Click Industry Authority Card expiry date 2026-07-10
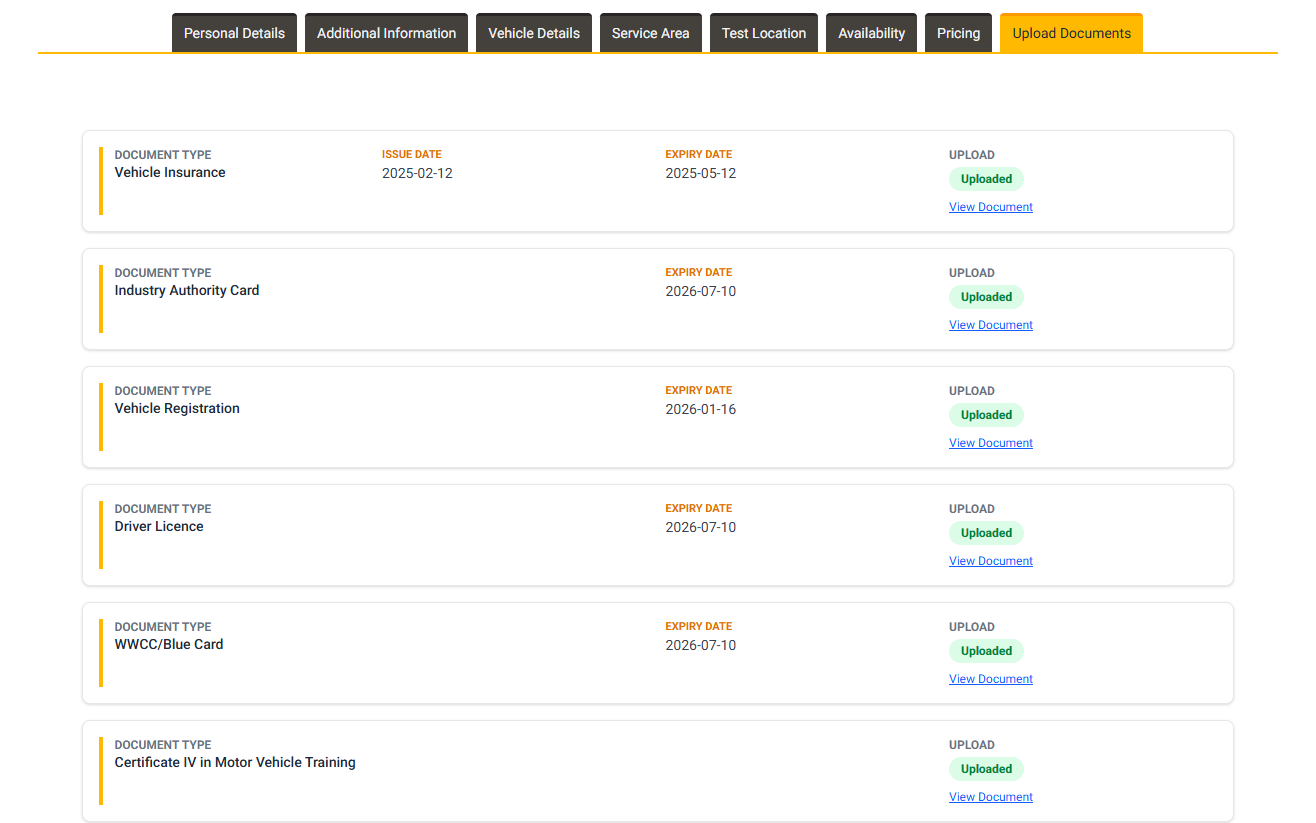Screen dimensions: 1316x823 (x=701, y=291)
